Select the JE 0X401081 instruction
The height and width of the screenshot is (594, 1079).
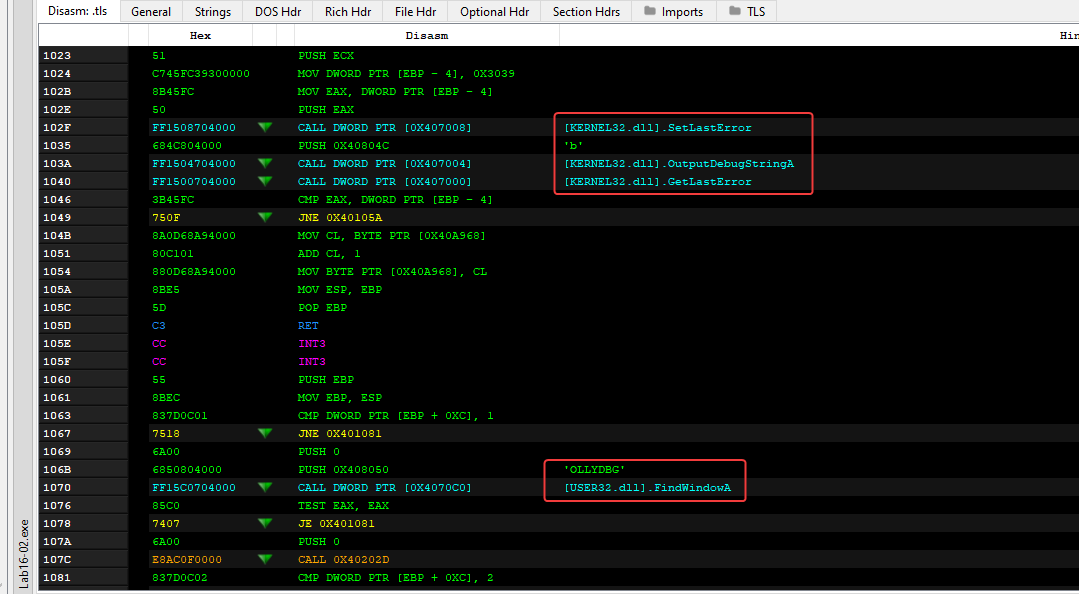(x=336, y=523)
